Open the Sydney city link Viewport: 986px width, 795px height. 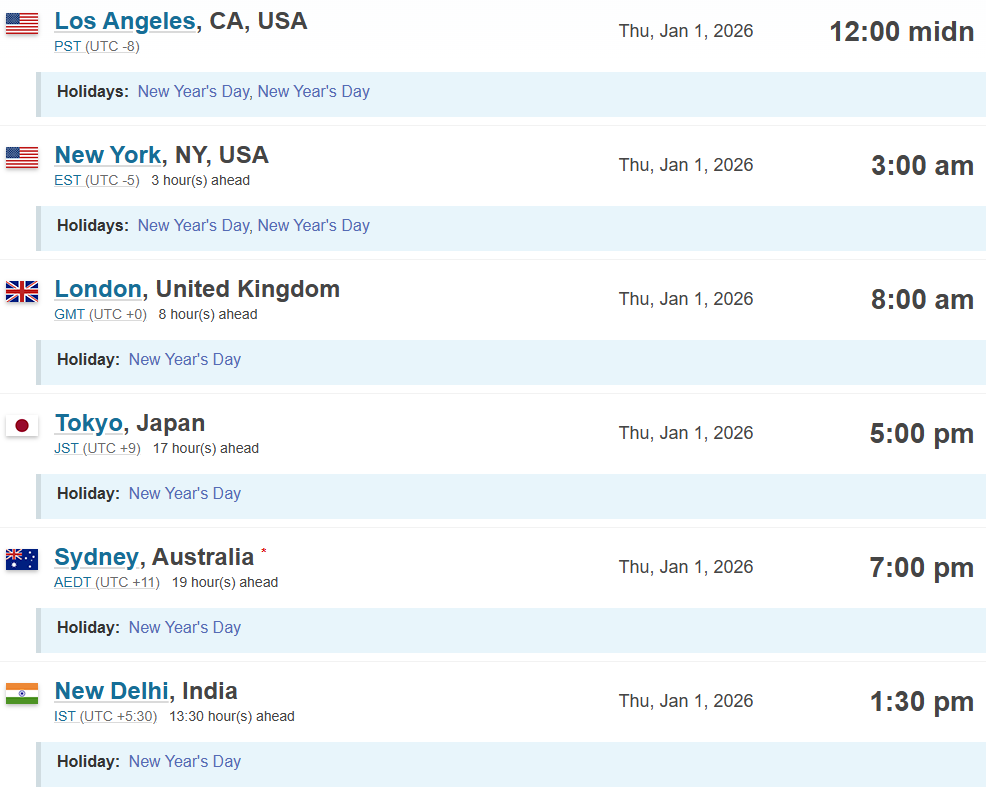(x=96, y=557)
